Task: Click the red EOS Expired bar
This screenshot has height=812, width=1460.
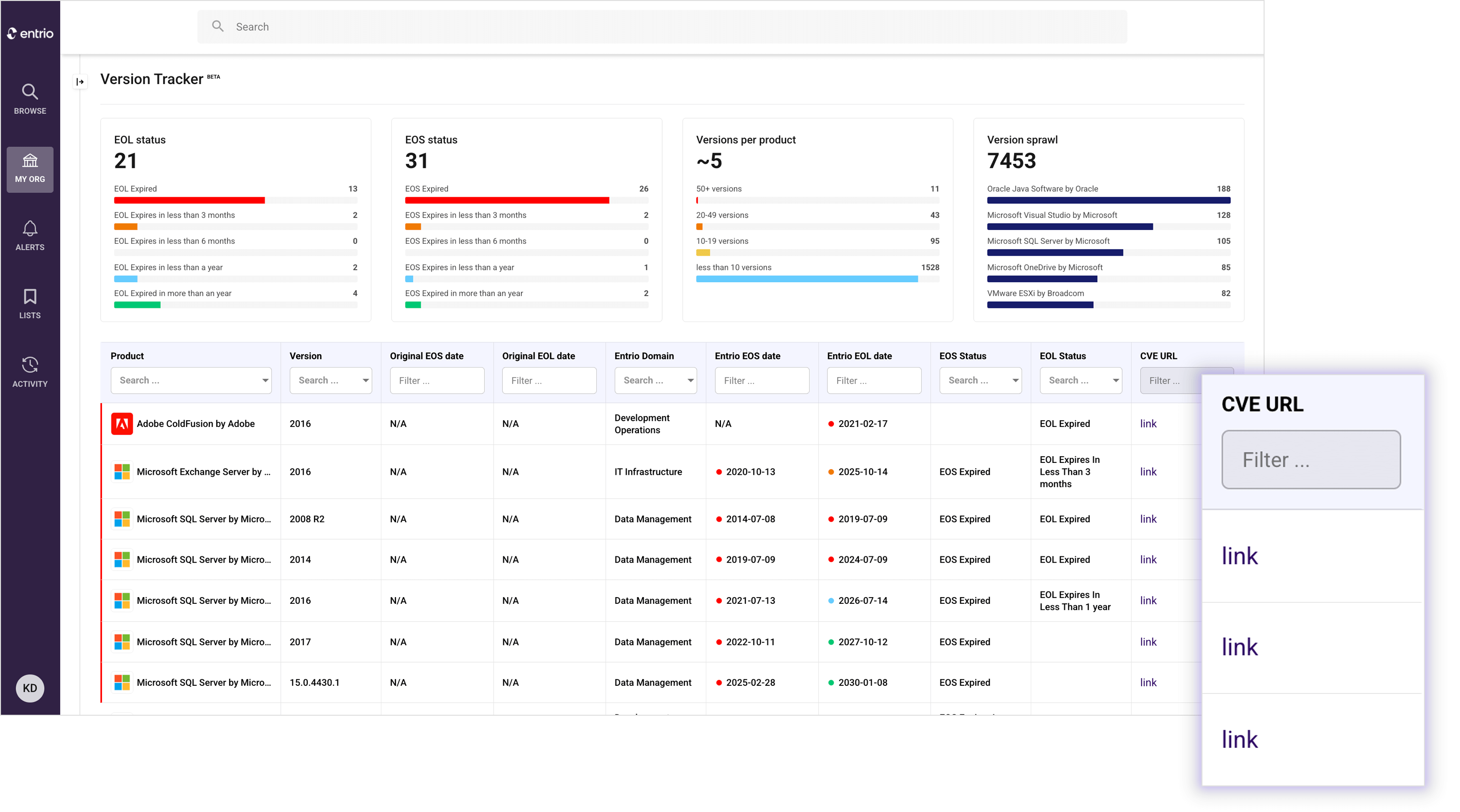Action: point(507,200)
